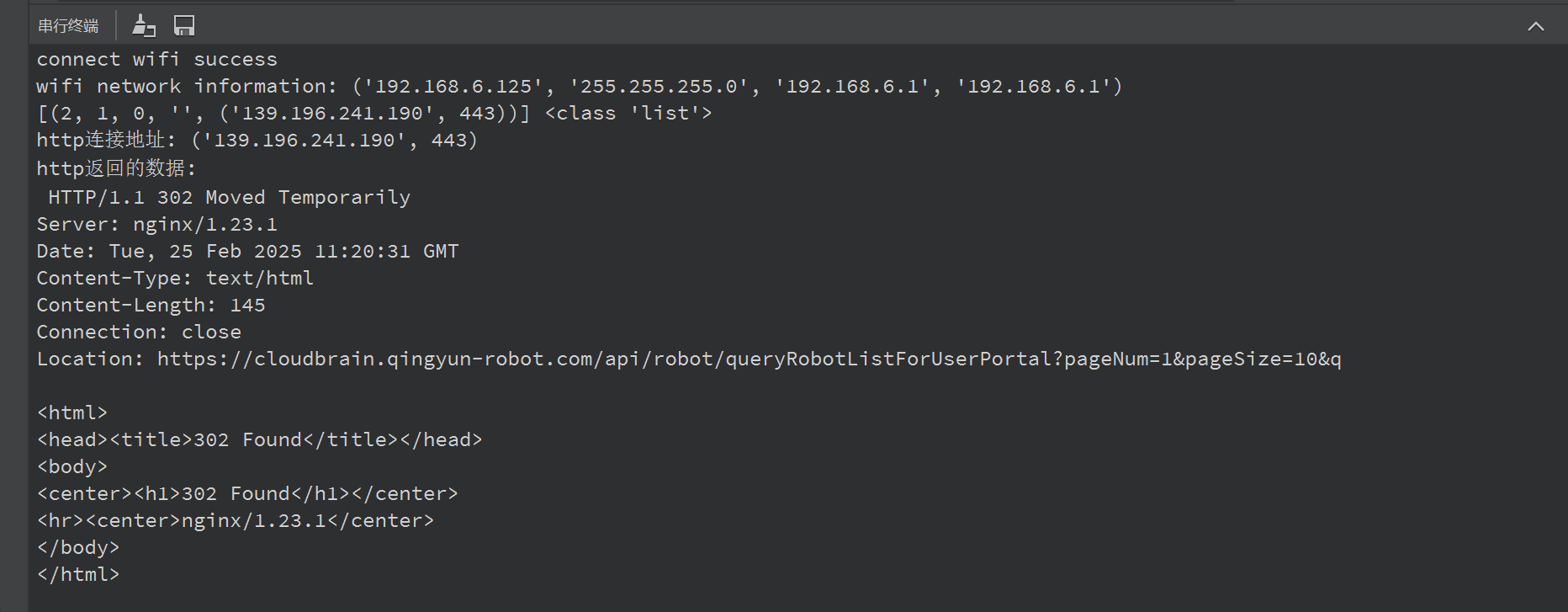The image size is (1568, 612).
Task: Click the closing </html> tag line
Action: pos(78,574)
